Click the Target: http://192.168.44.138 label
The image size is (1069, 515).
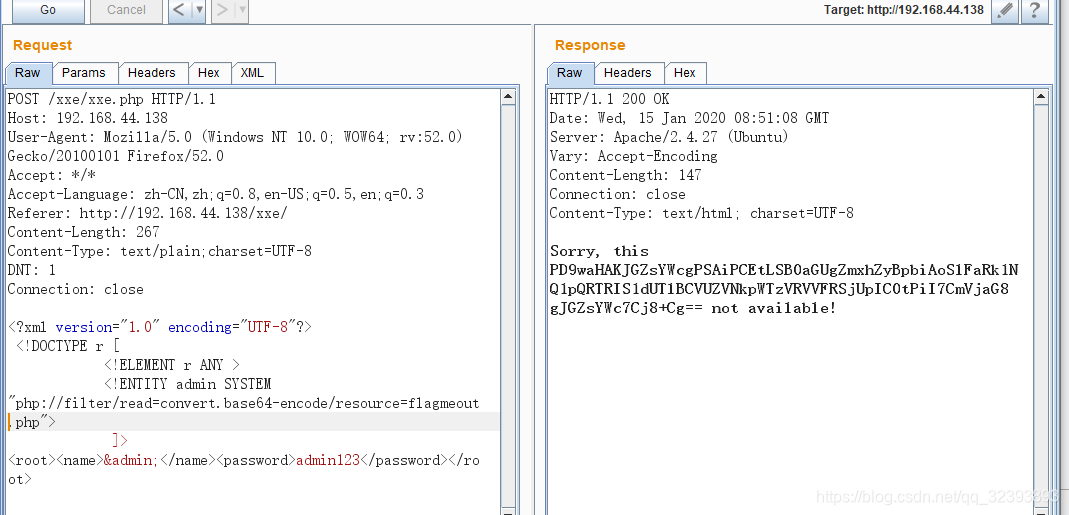point(904,10)
